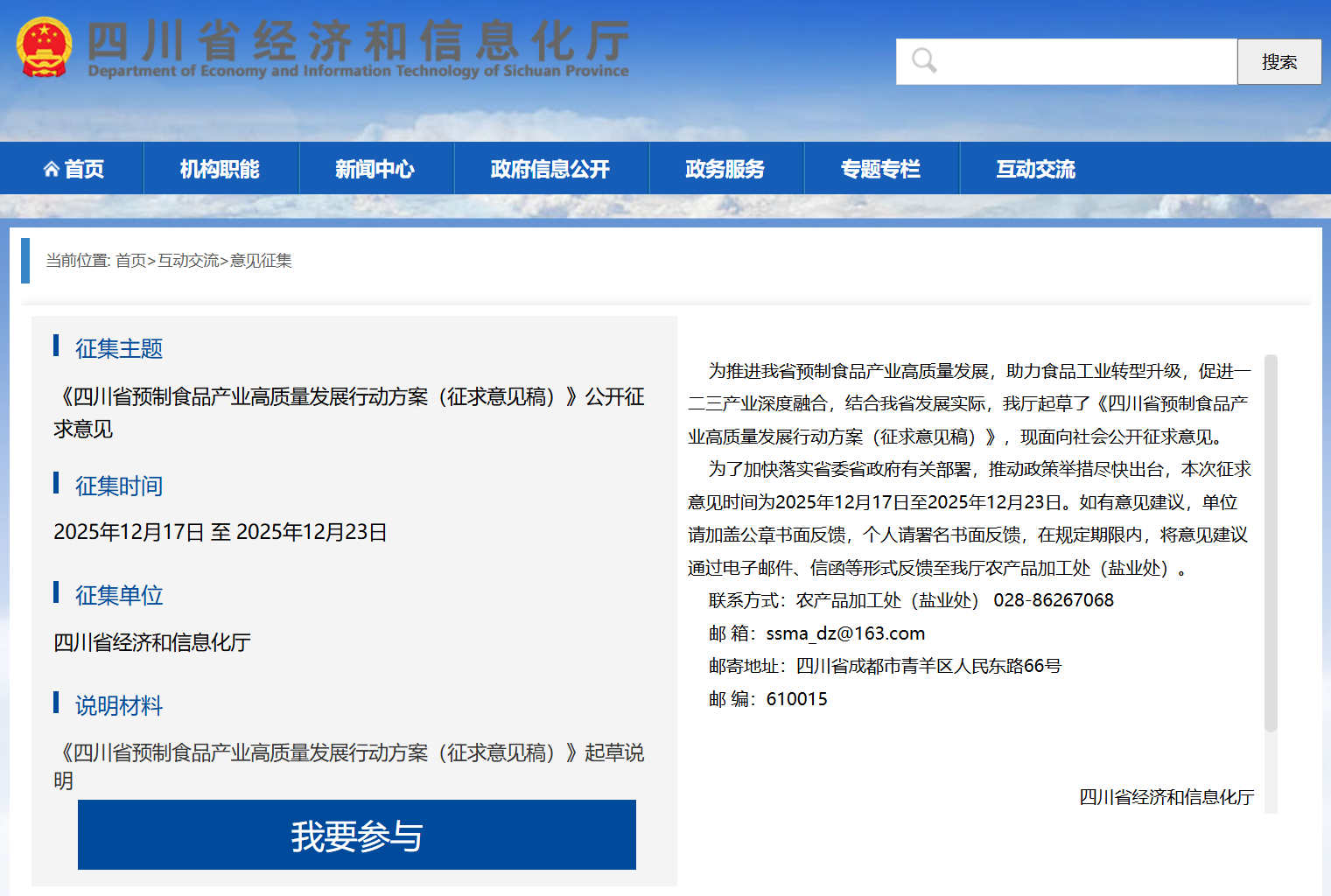Click the national emblem logo
This screenshot has width=1331, height=896.
[44, 48]
